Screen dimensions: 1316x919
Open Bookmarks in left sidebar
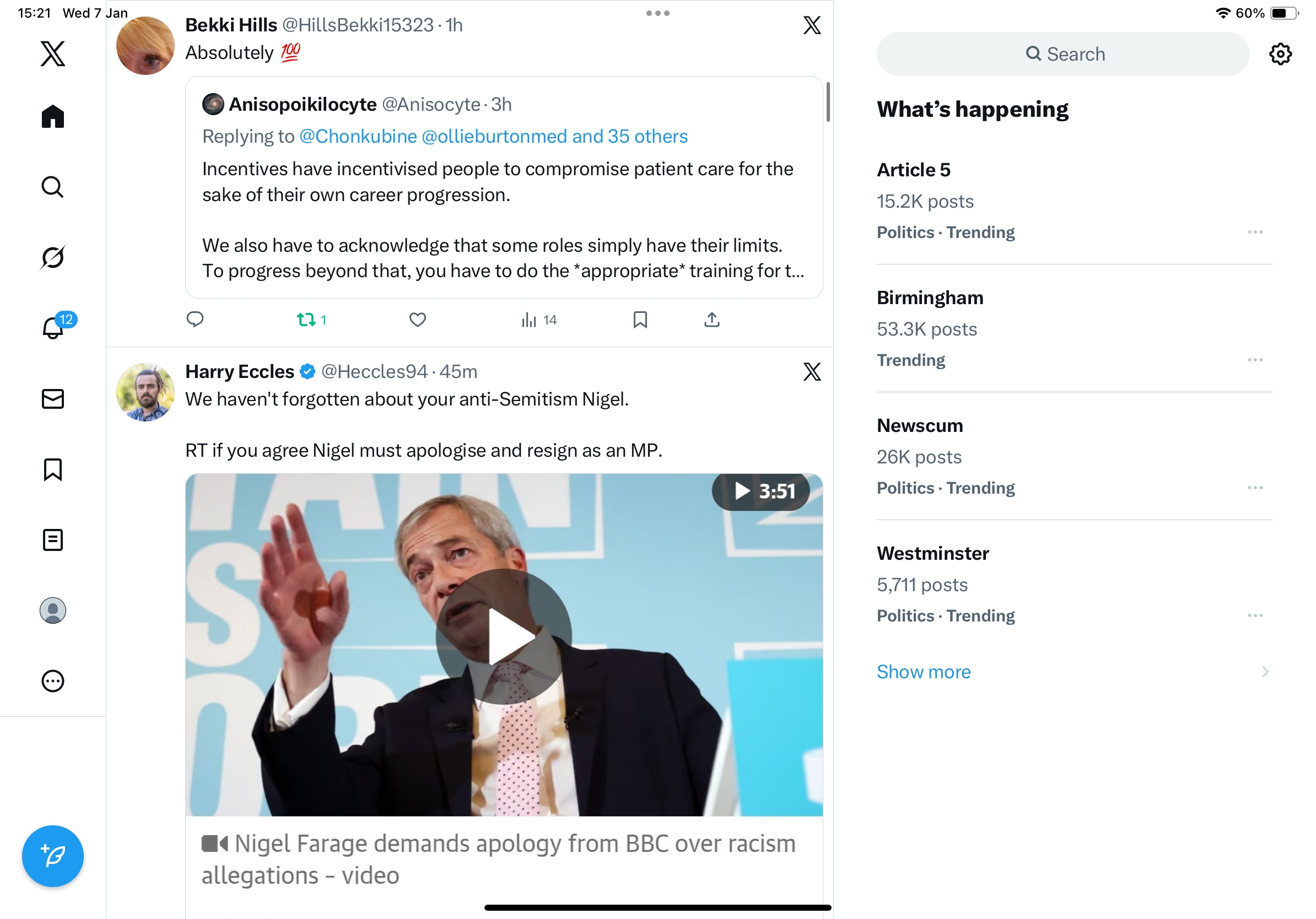[x=53, y=469]
